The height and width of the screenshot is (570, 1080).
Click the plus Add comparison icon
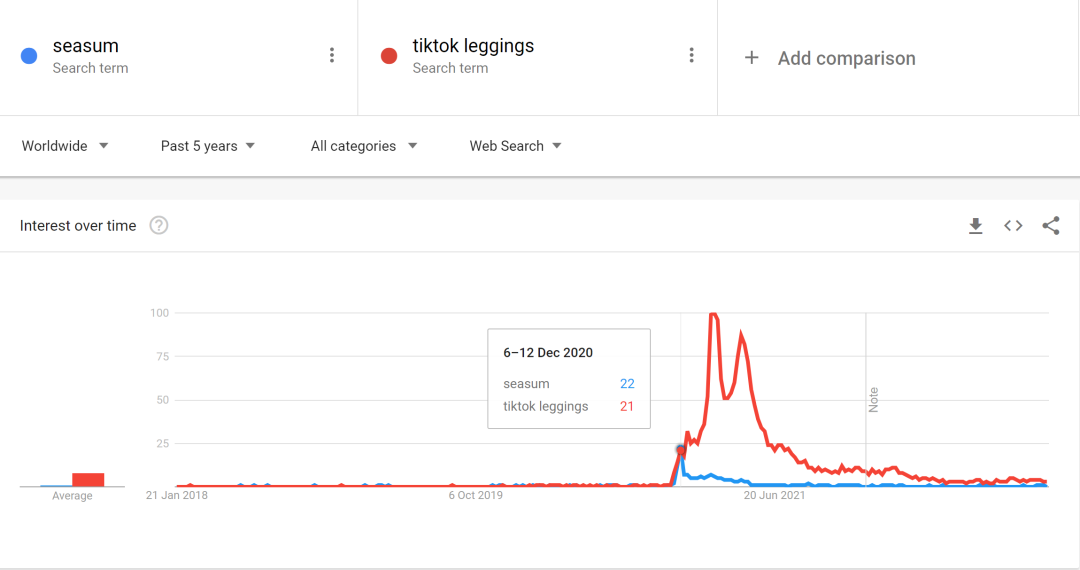752,58
